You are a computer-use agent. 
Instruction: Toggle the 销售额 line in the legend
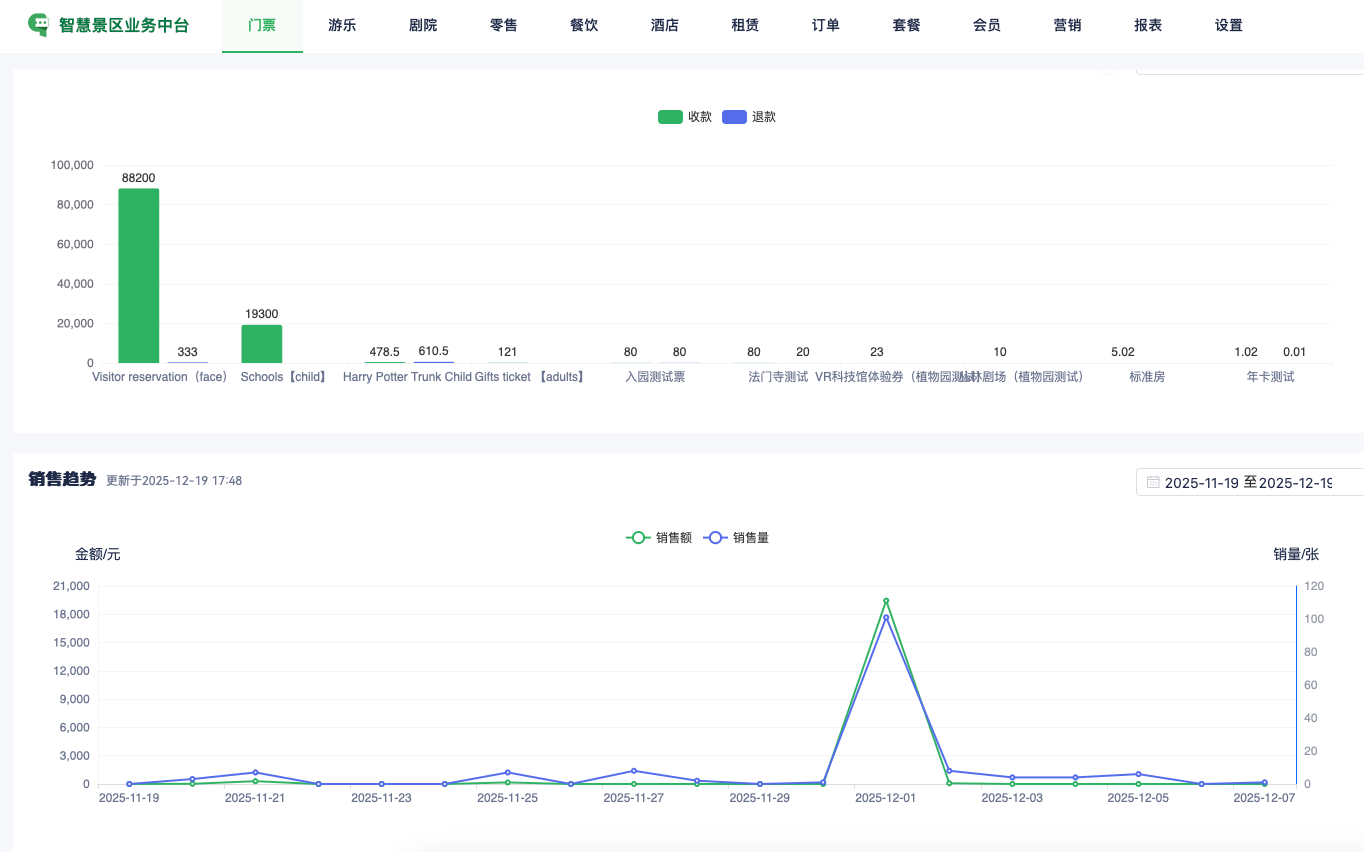click(x=659, y=538)
